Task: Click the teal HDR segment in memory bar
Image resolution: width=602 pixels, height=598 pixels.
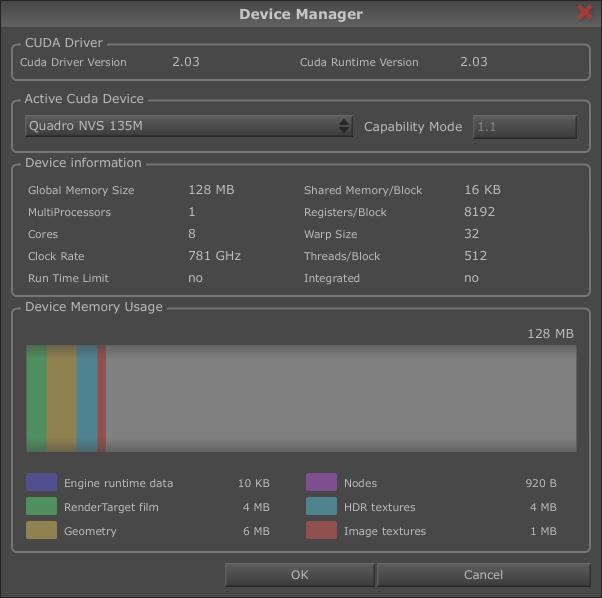Action: point(87,398)
